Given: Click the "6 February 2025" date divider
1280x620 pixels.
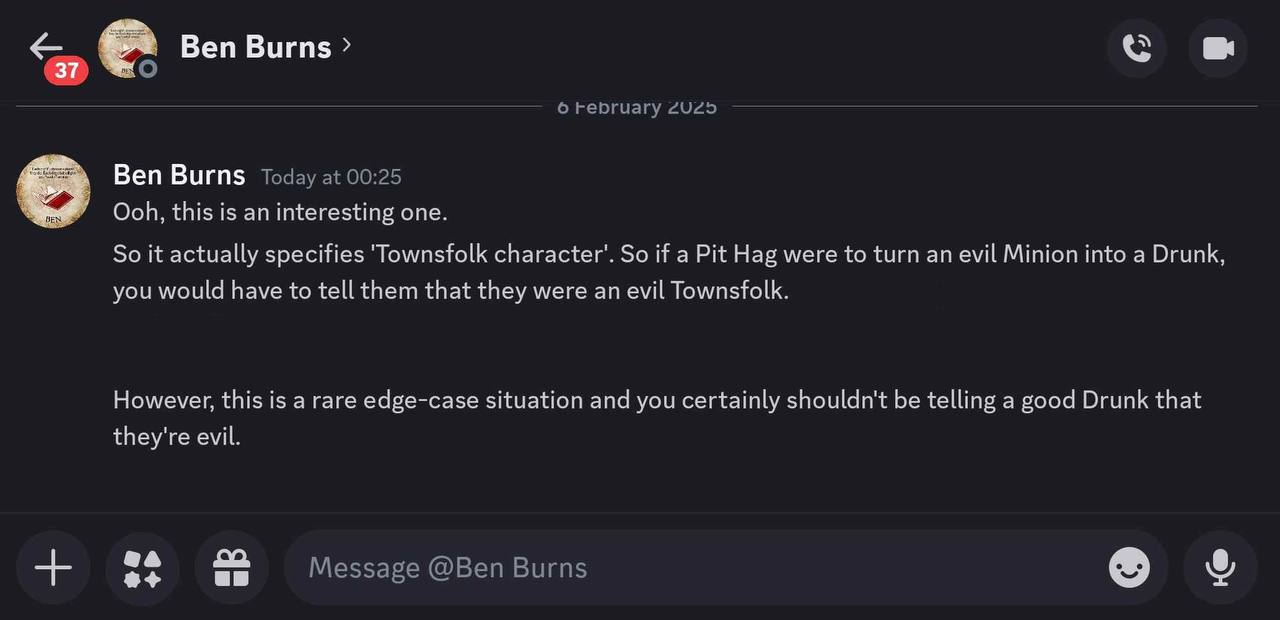Looking at the screenshot, I should pos(637,107).
